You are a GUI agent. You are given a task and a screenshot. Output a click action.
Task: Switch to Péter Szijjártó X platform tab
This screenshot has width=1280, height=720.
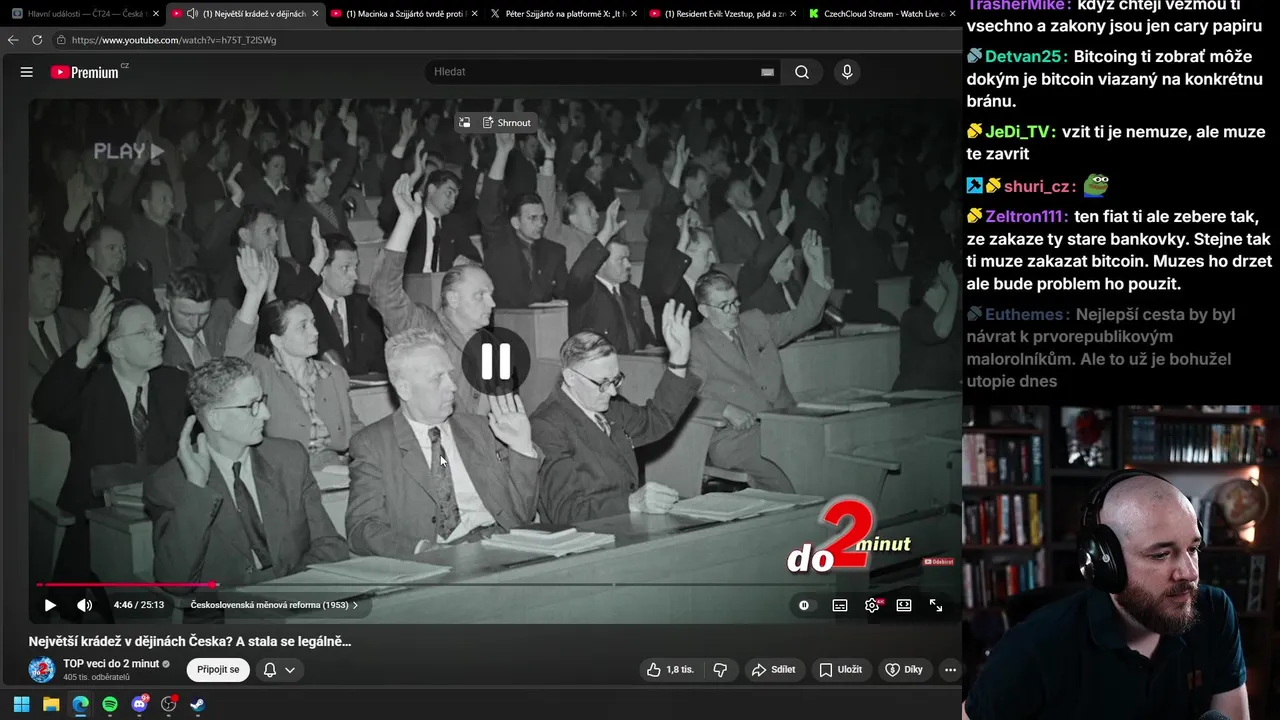tap(563, 13)
